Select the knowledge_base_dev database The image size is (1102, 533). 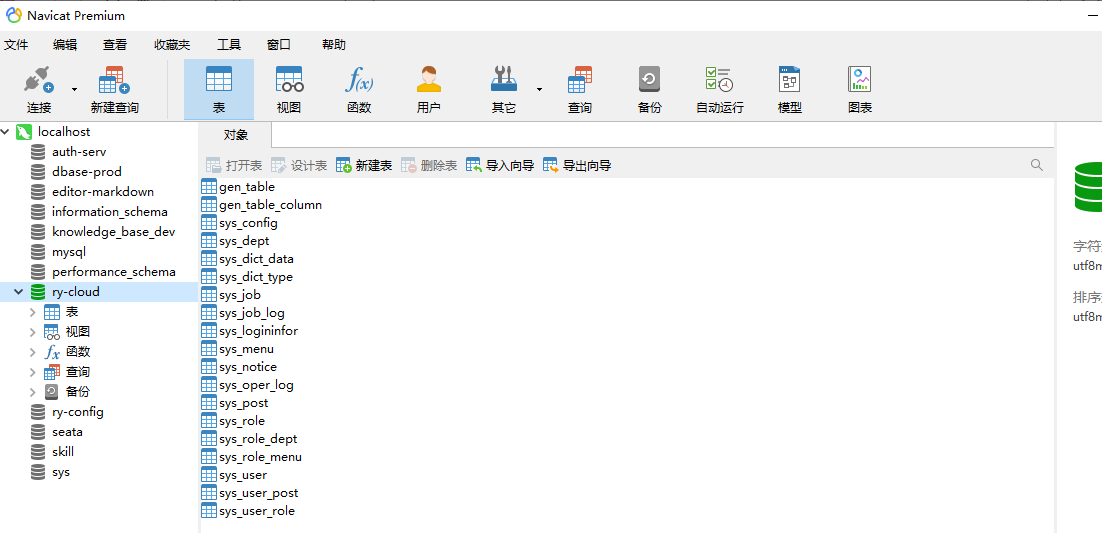(x=113, y=232)
